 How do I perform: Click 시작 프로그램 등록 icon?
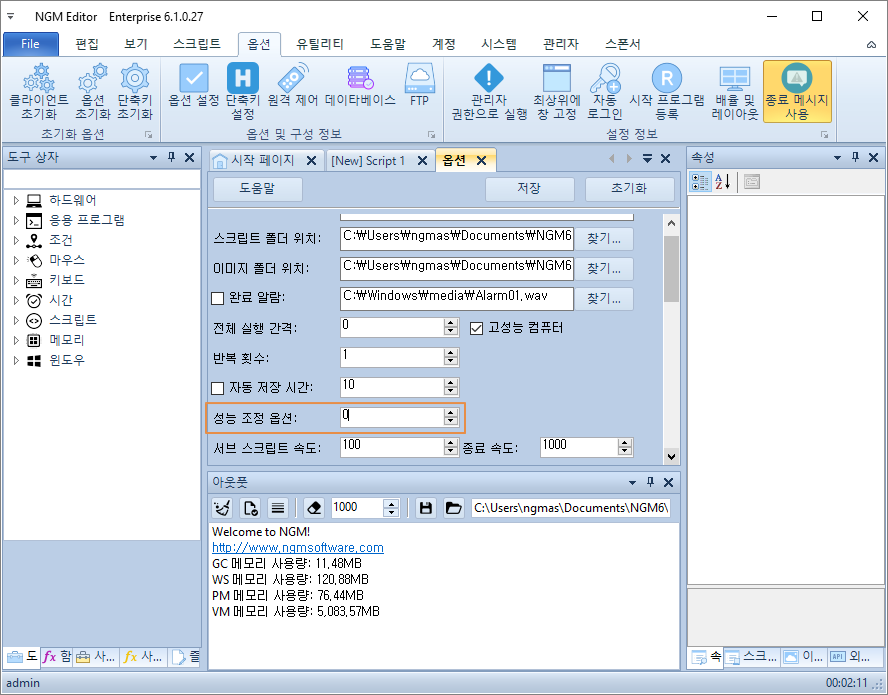click(x=667, y=92)
